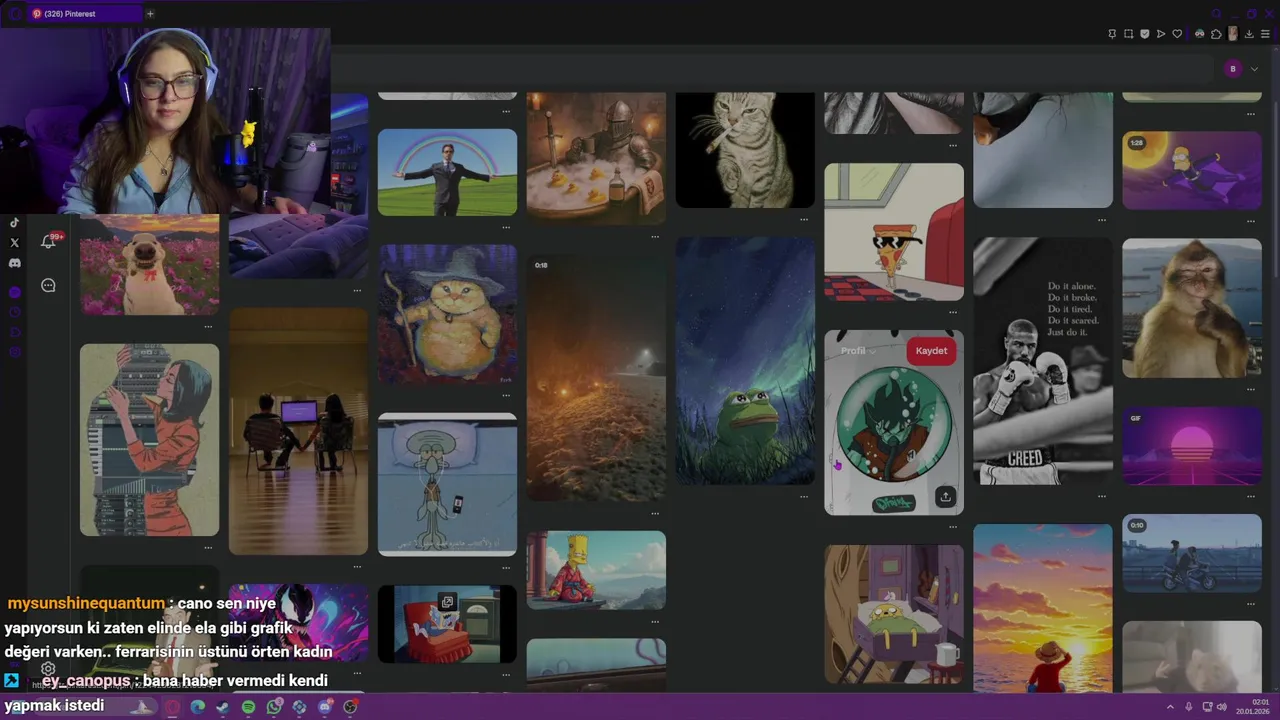
Task: Open the Luffy sunset beach pin
Action: (x=1043, y=608)
